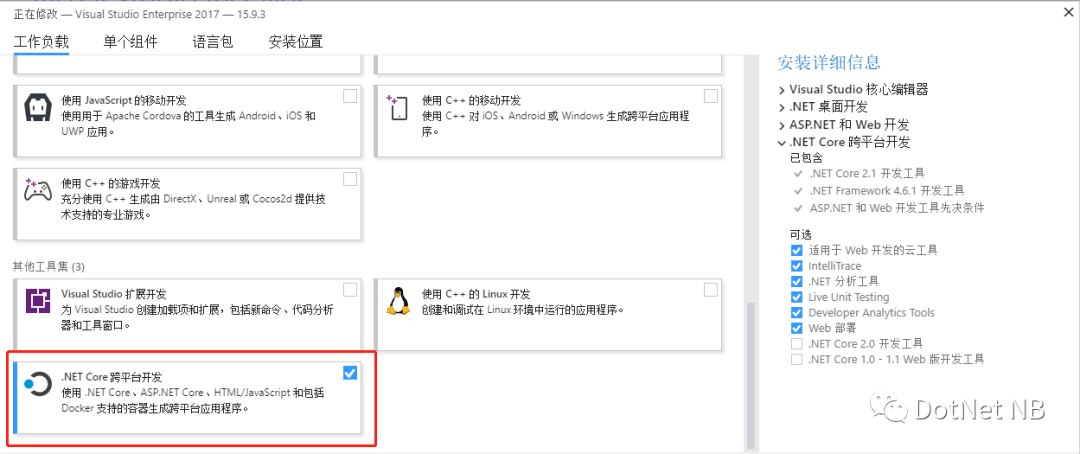Click the Apache Cordova JavaScript mobile icon
Screen dimensions: 1080x454
[38, 107]
